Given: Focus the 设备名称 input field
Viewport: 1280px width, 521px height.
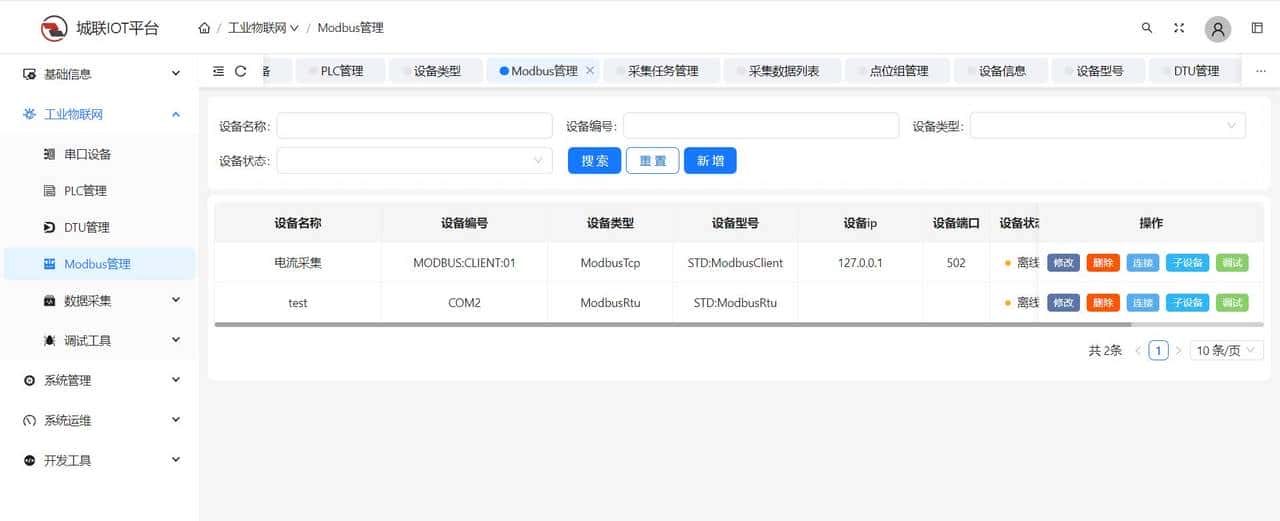Looking at the screenshot, I should pyautogui.click(x=414, y=125).
